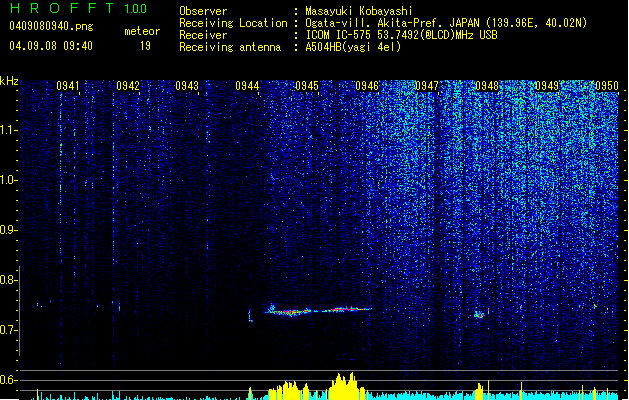This screenshot has width=629, height=400.
Task: Click the 0948 time marker
Action: [x=487, y=86]
